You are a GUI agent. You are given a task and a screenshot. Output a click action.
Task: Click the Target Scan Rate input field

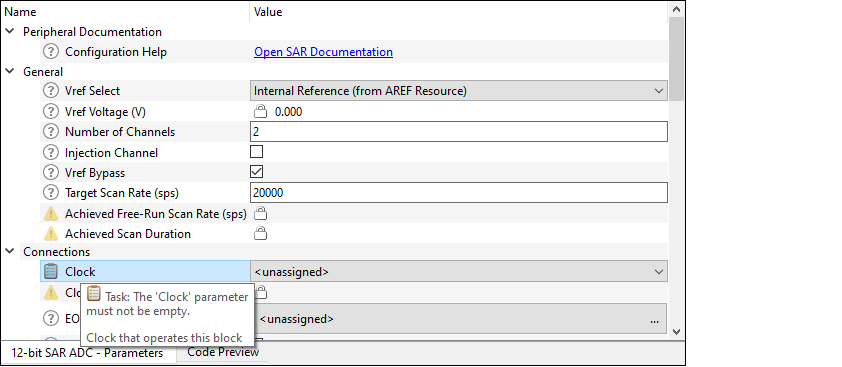(x=459, y=192)
